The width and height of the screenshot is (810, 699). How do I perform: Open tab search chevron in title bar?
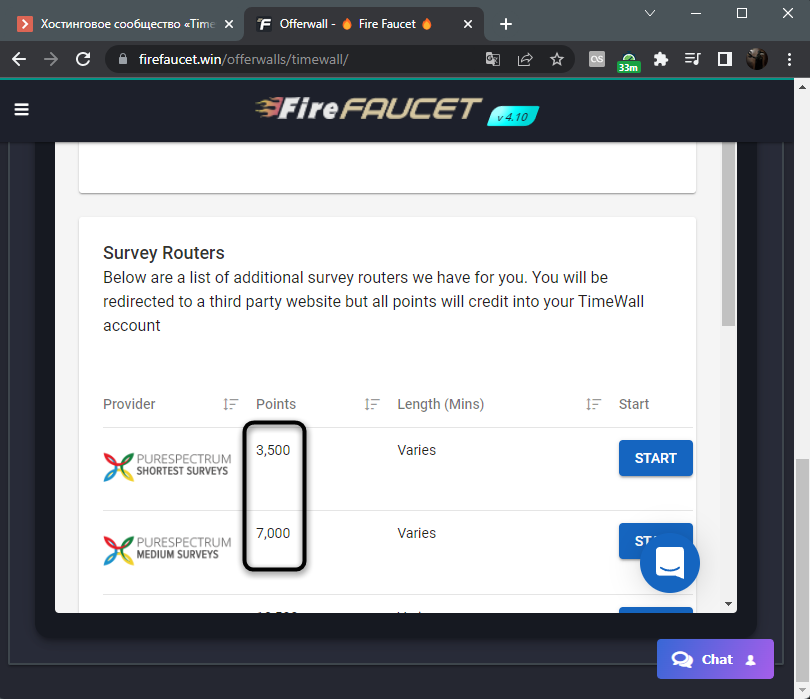pyautogui.click(x=650, y=13)
